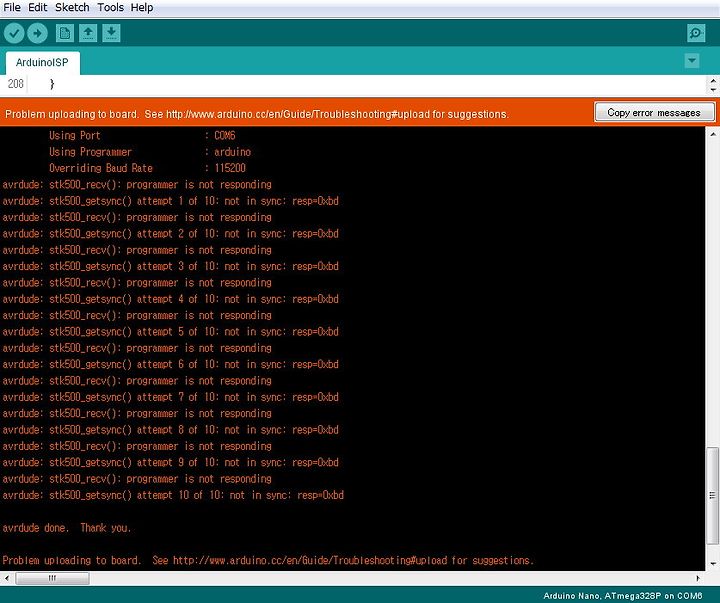Image resolution: width=720 pixels, height=603 pixels.
Task: Click the 'attempt 6 of 10' console line
Action: (x=170, y=364)
